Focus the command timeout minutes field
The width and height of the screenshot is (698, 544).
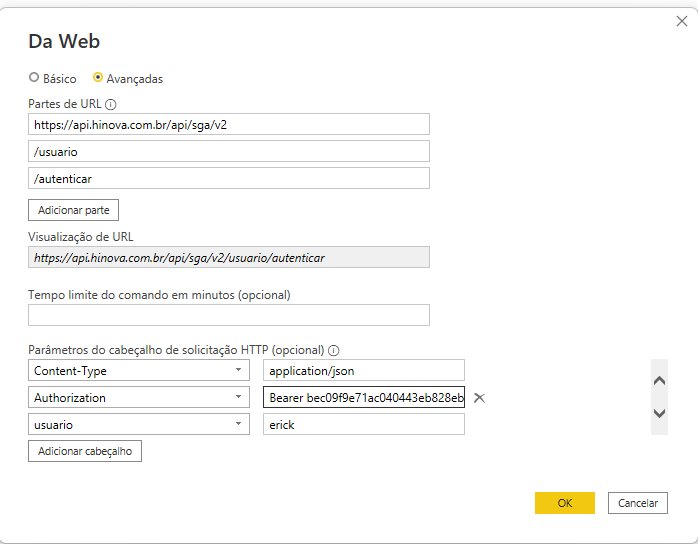click(x=229, y=315)
